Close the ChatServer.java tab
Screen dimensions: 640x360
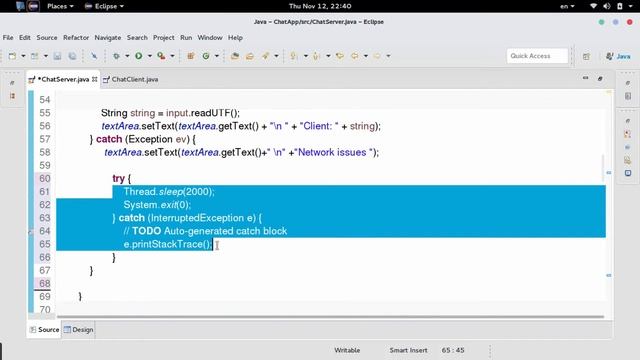tap(95, 79)
